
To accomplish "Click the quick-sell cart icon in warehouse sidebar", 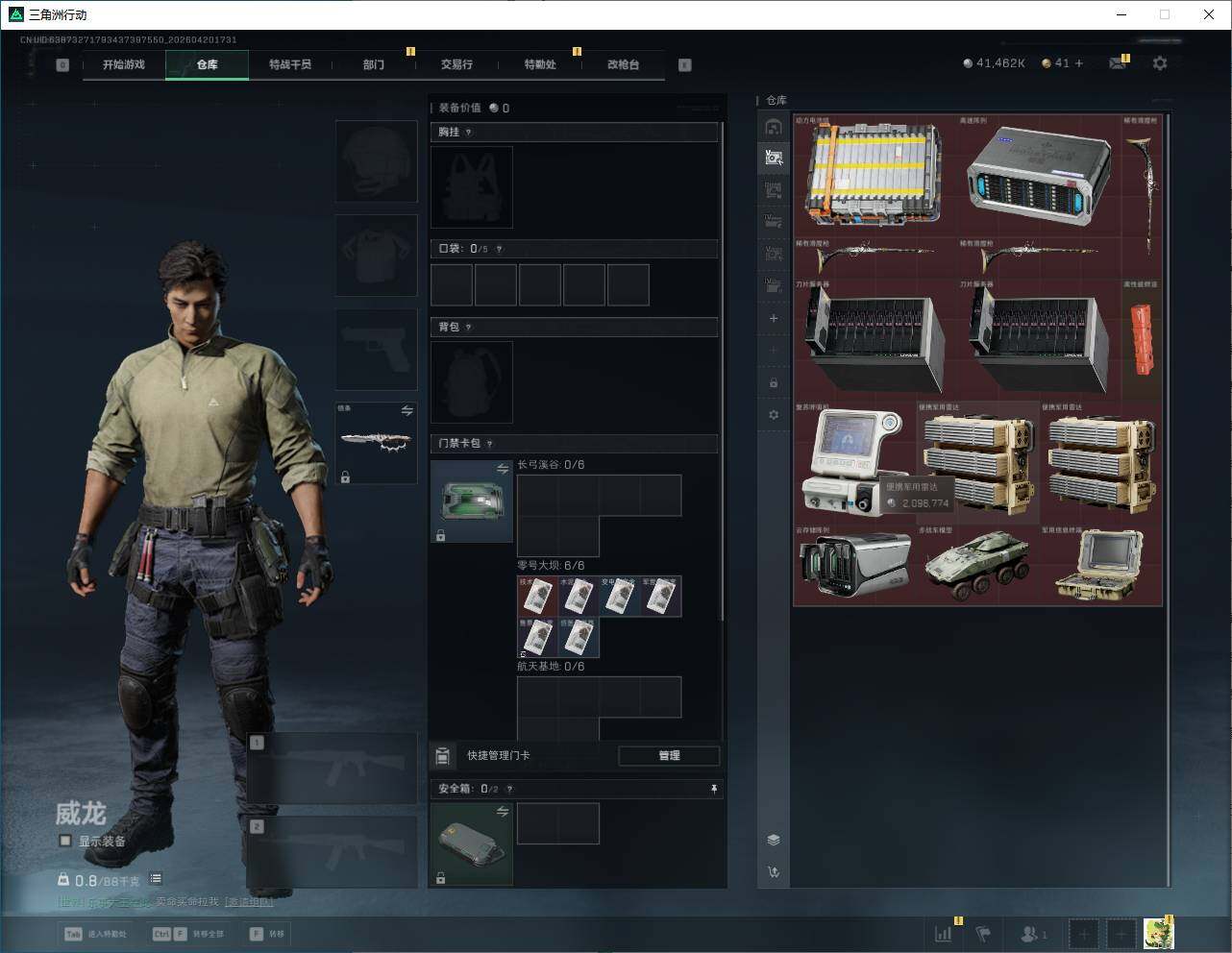I will [774, 872].
